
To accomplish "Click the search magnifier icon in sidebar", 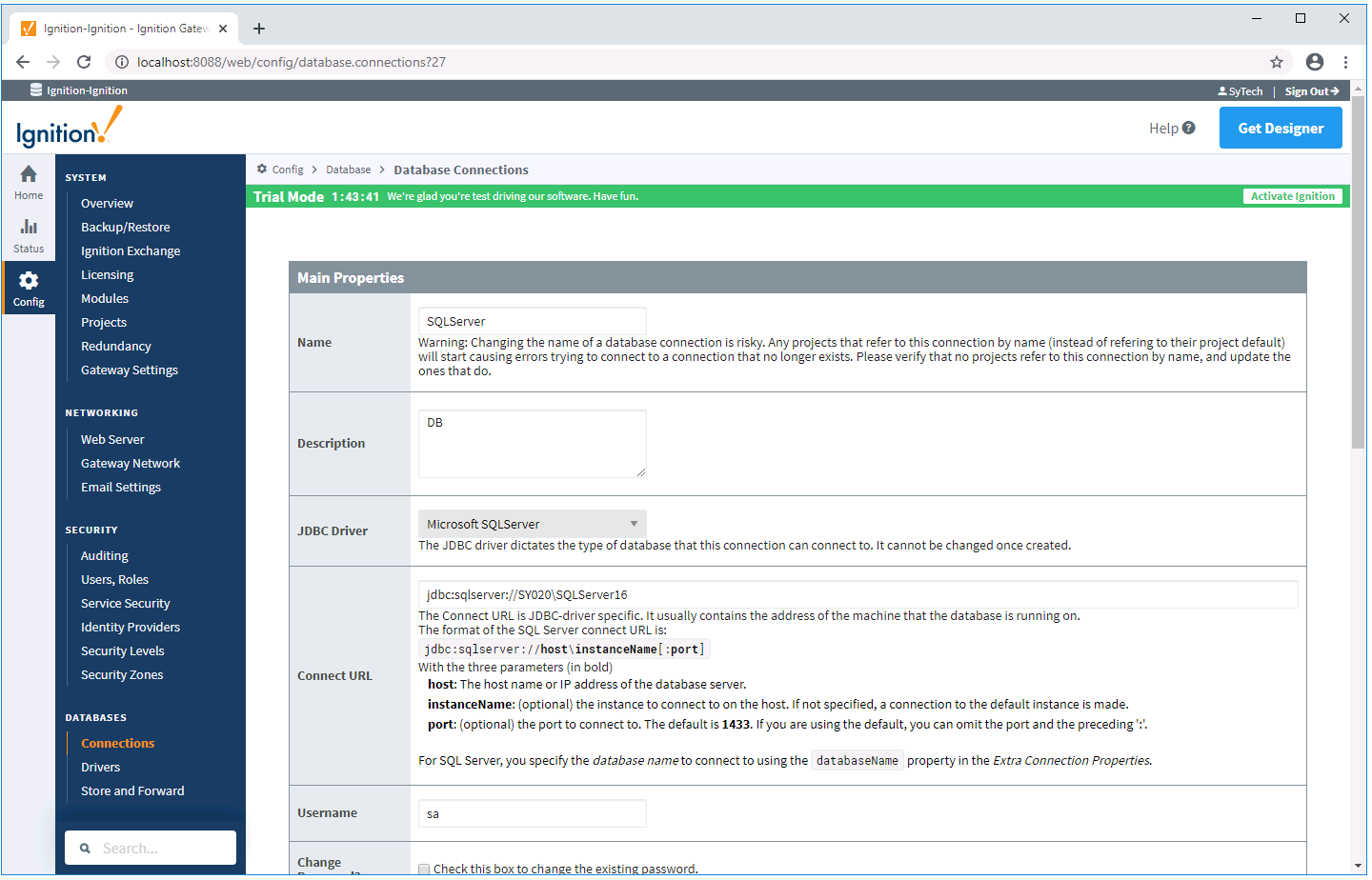I will tap(85, 849).
